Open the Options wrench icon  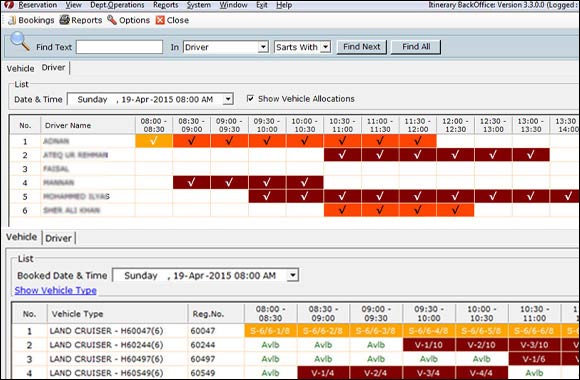112,20
